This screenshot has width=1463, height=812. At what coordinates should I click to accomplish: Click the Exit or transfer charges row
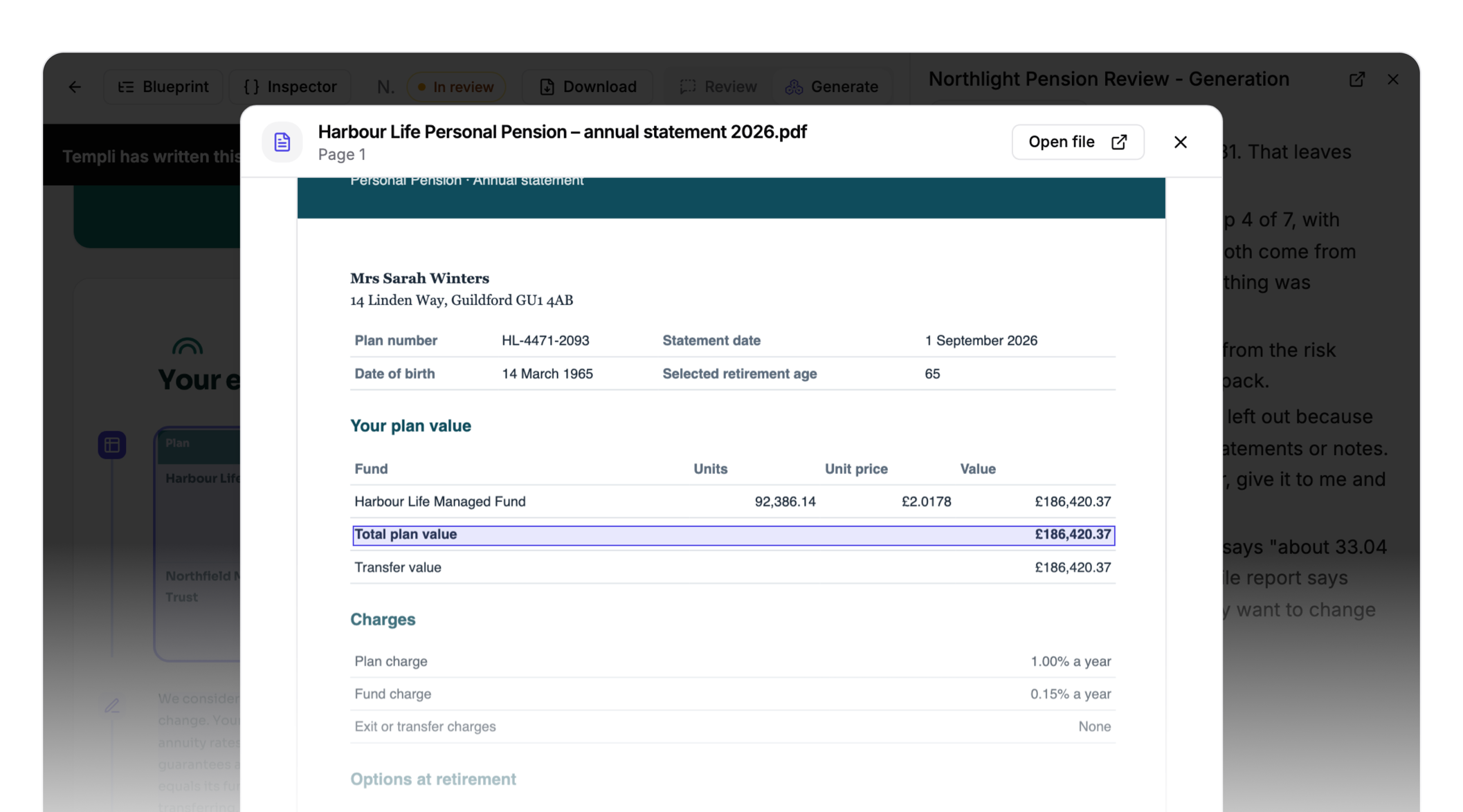point(732,727)
